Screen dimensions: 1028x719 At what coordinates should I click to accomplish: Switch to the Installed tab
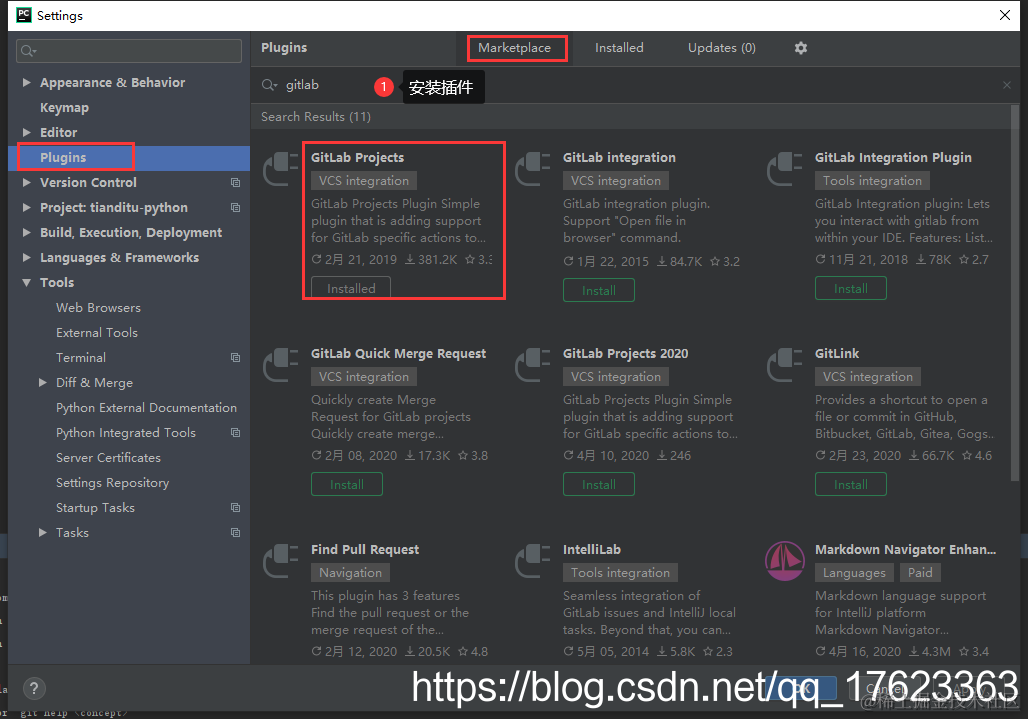tap(619, 48)
